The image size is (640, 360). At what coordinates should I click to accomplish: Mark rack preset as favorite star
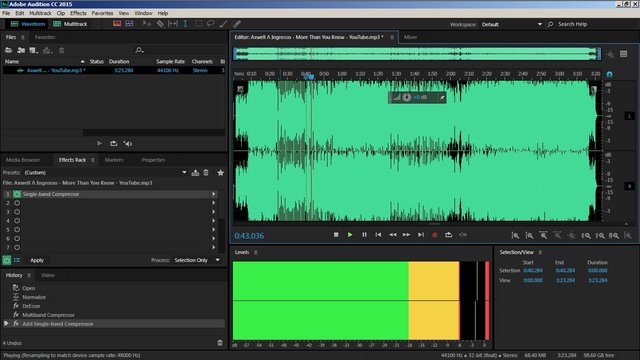[x=220, y=173]
